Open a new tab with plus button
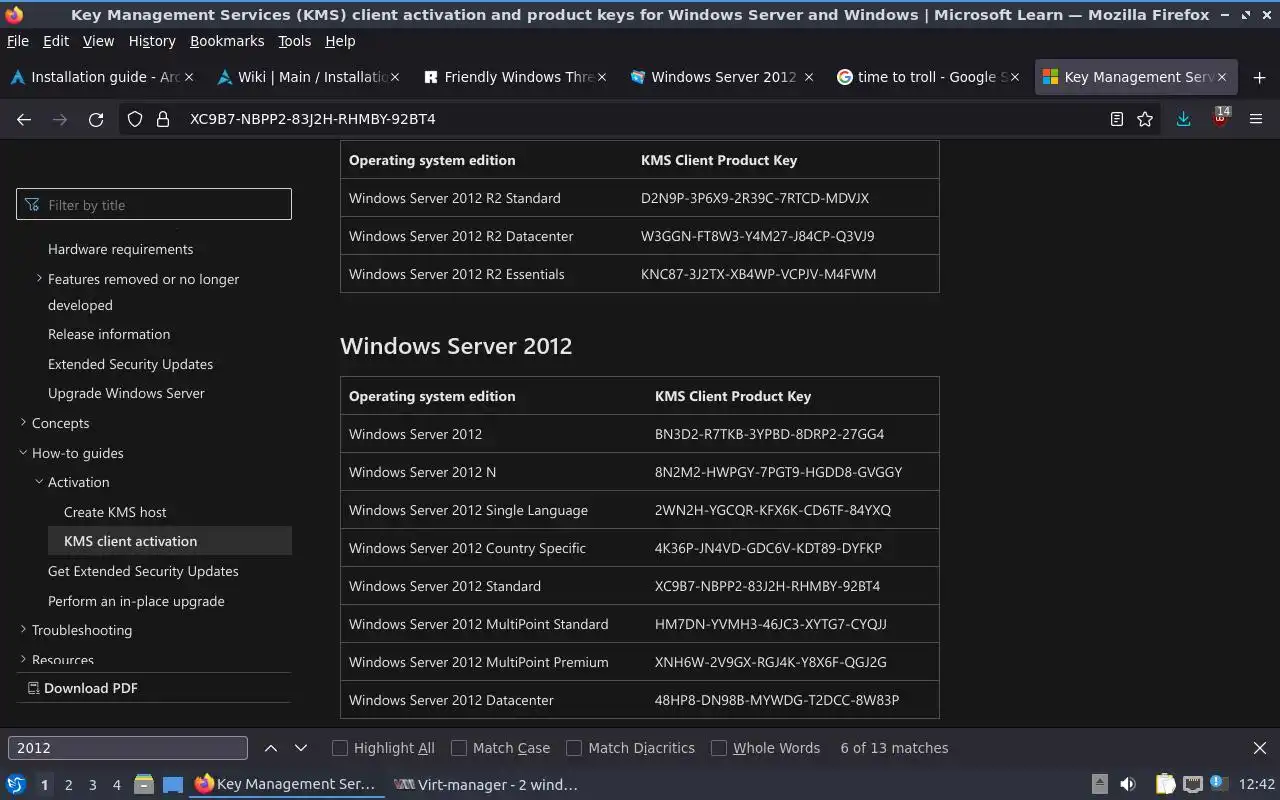The image size is (1280, 800). [1259, 77]
